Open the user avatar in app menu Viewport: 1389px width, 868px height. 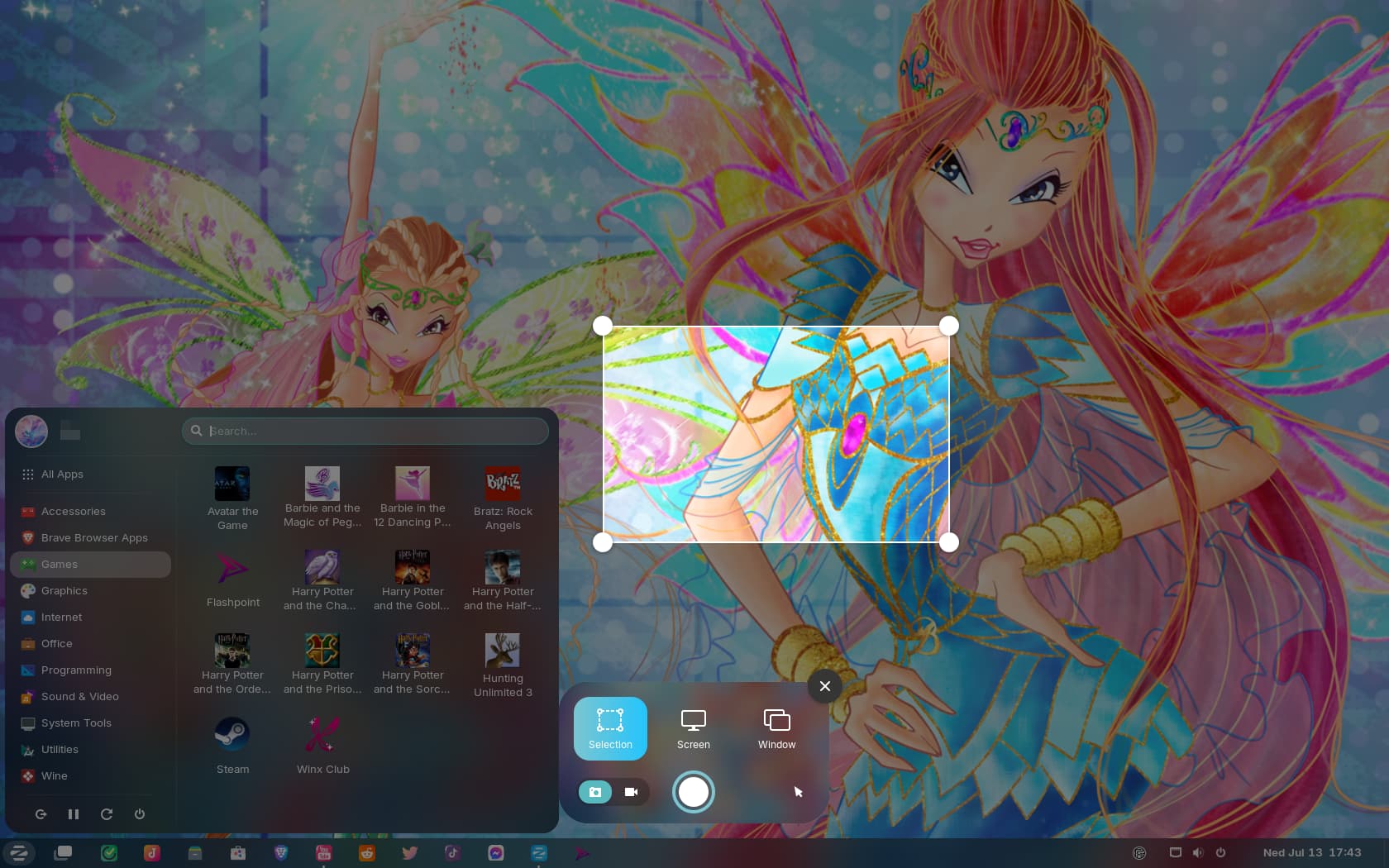coord(31,431)
